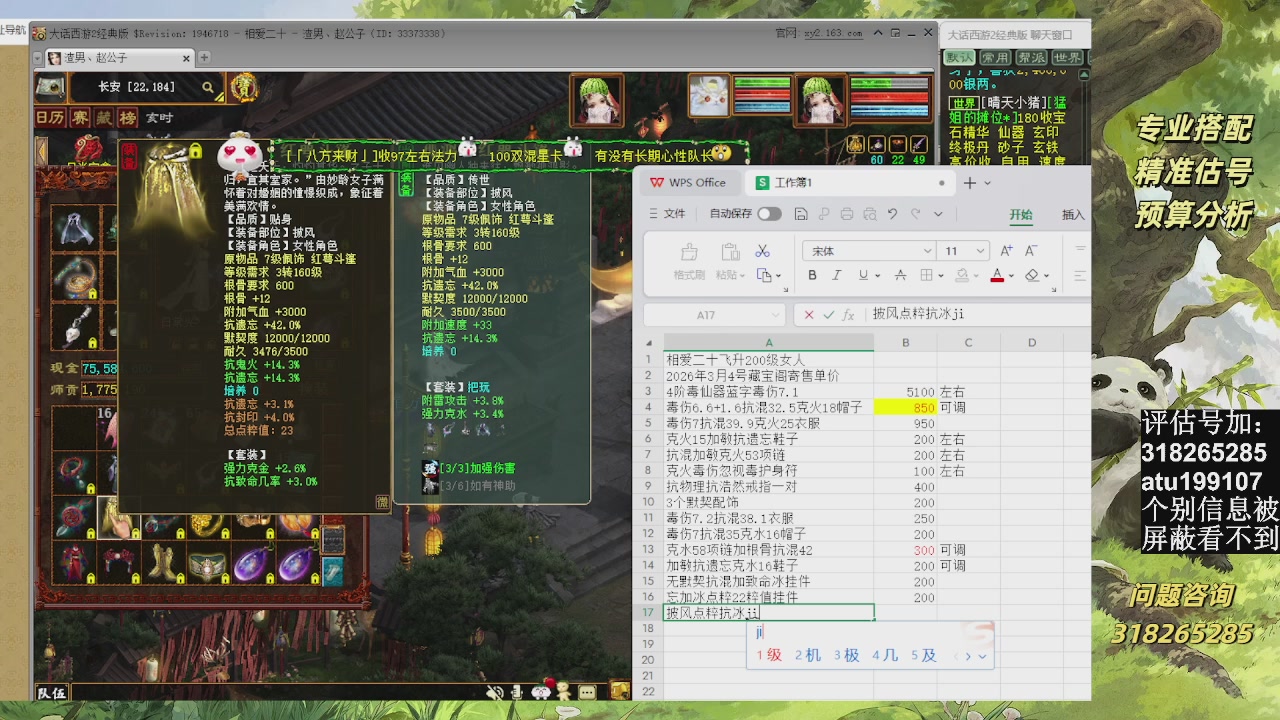Click the Undo arrow icon in WPS
Viewport: 1280px width, 720px height.
pyautogui.click(x=892, y=214)
